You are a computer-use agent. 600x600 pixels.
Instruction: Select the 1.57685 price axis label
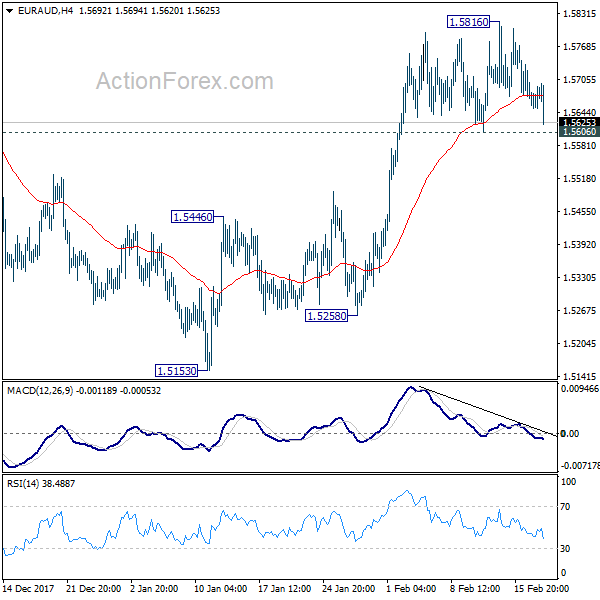tap(579, 47)
